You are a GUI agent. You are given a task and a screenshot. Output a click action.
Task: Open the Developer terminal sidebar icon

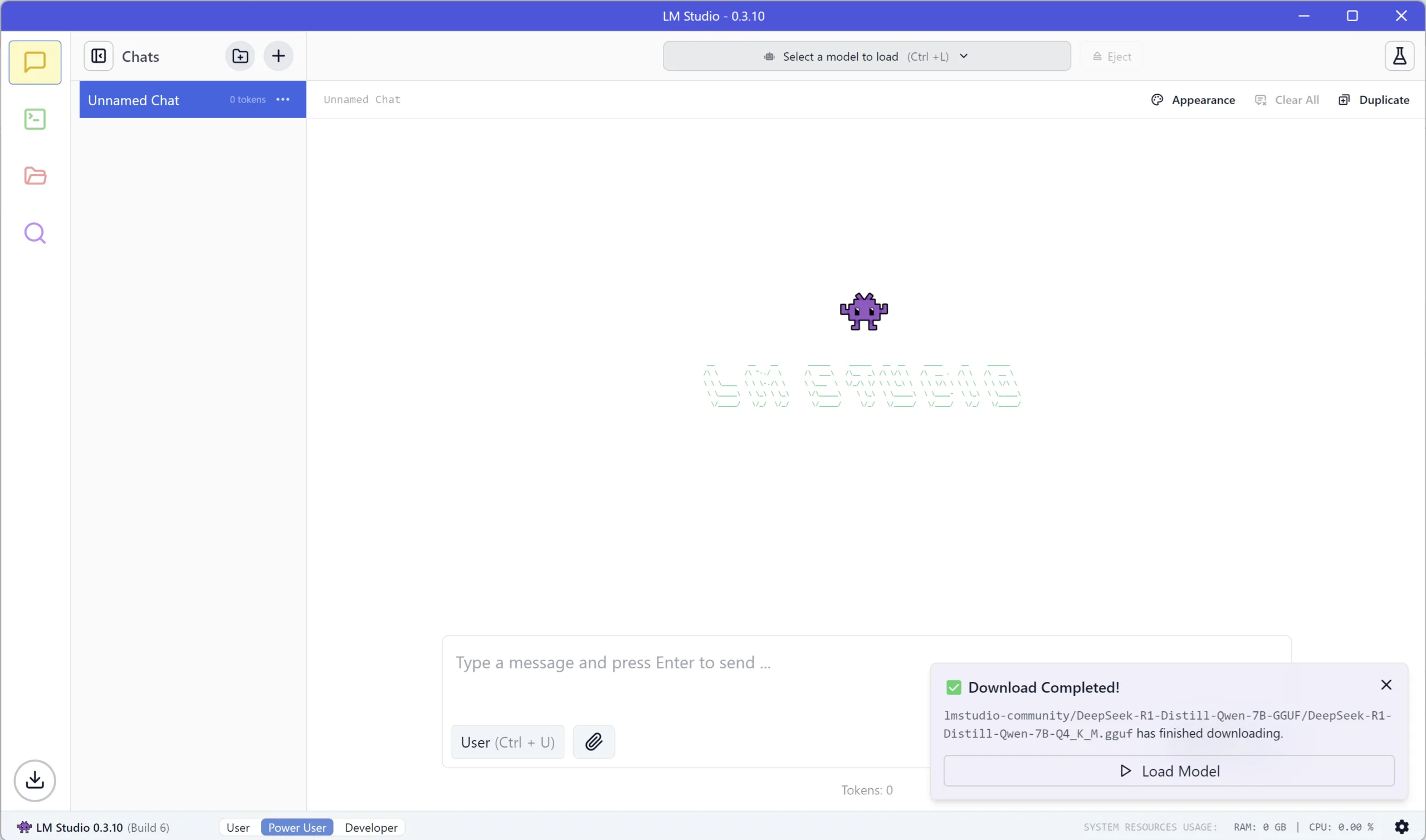point(35,119)
